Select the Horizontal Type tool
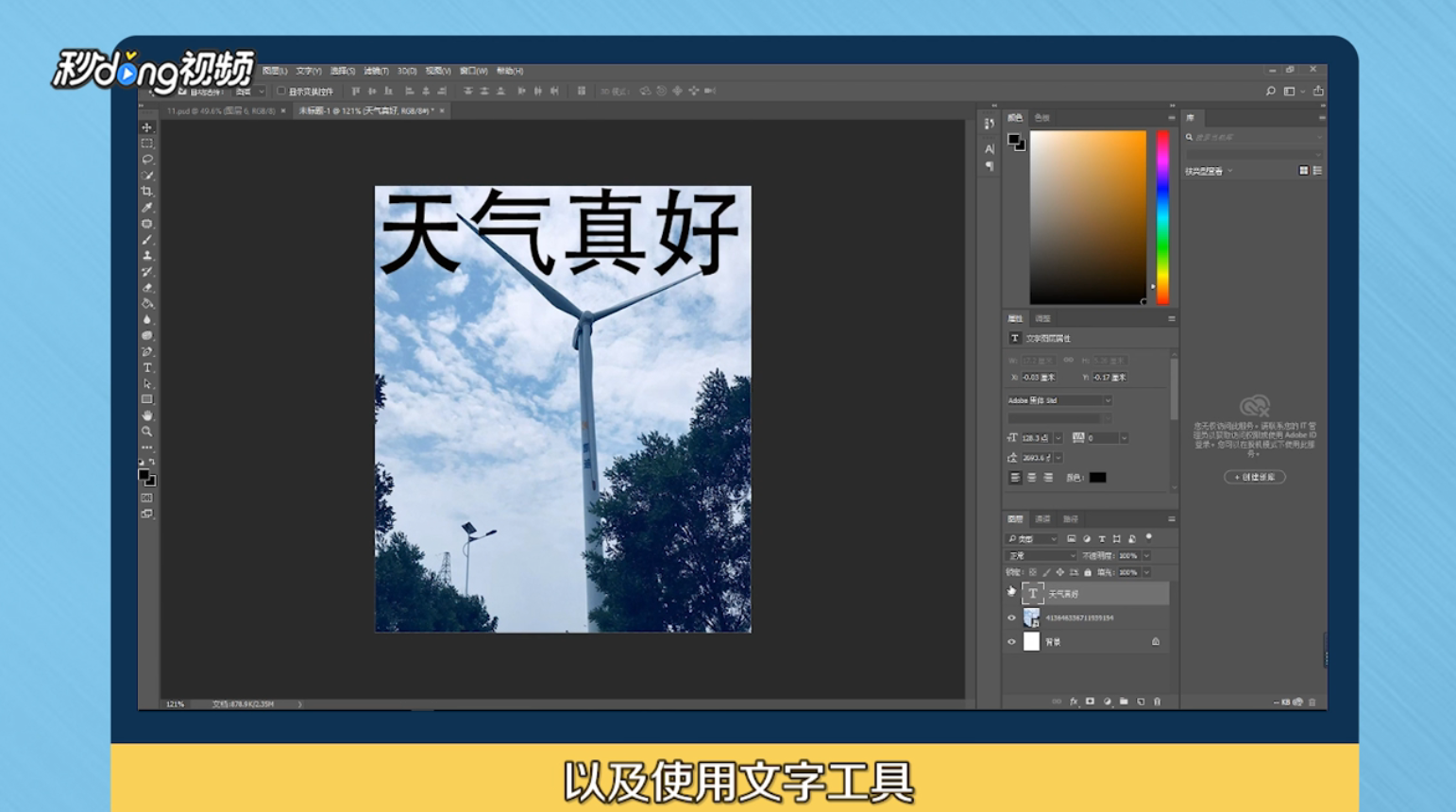The image size is (1456, 812). tap(147, 368)
